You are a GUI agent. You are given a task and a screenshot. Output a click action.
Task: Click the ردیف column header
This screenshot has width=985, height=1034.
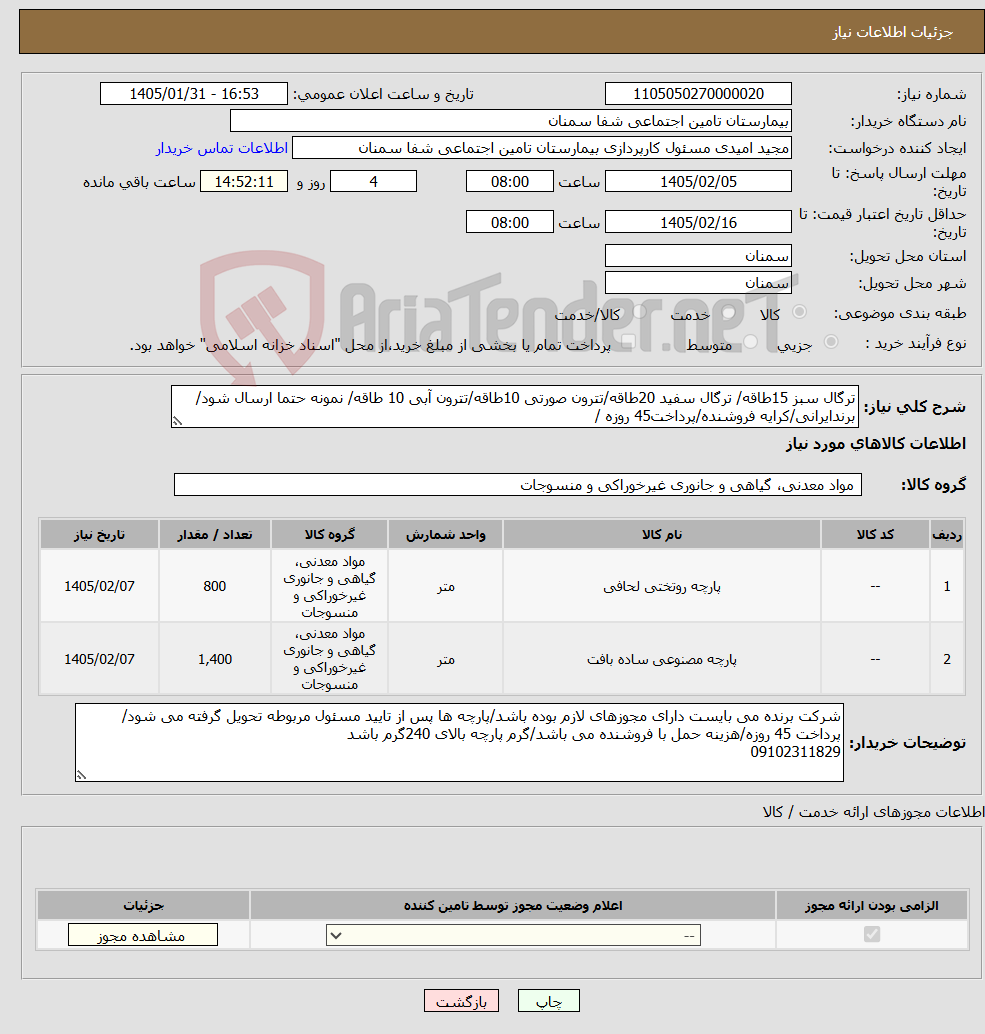pos(947,534)
